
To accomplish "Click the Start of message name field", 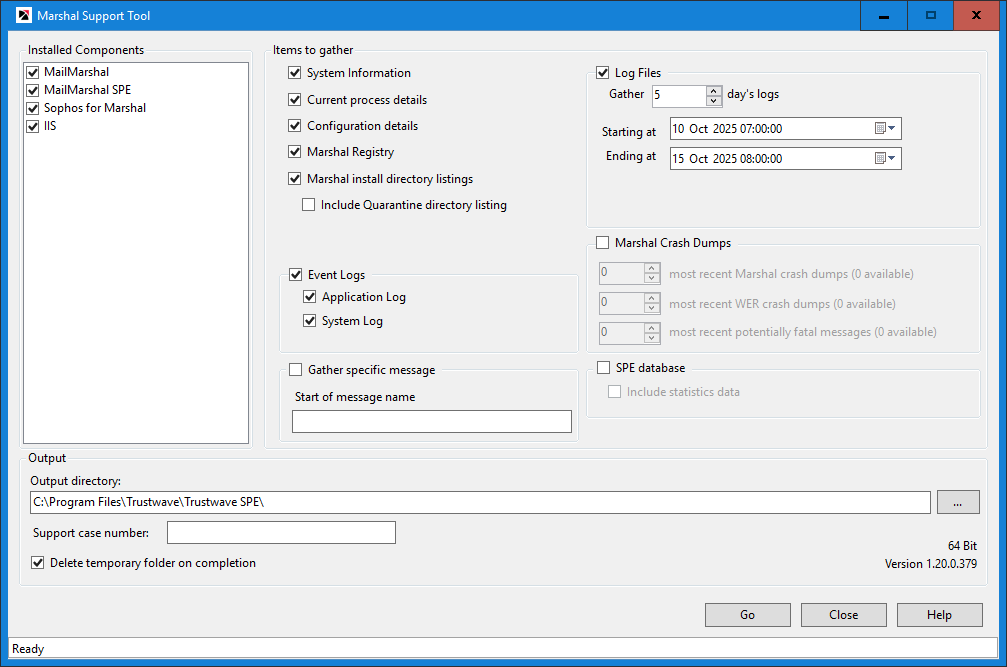I will (x=431, y=422).
